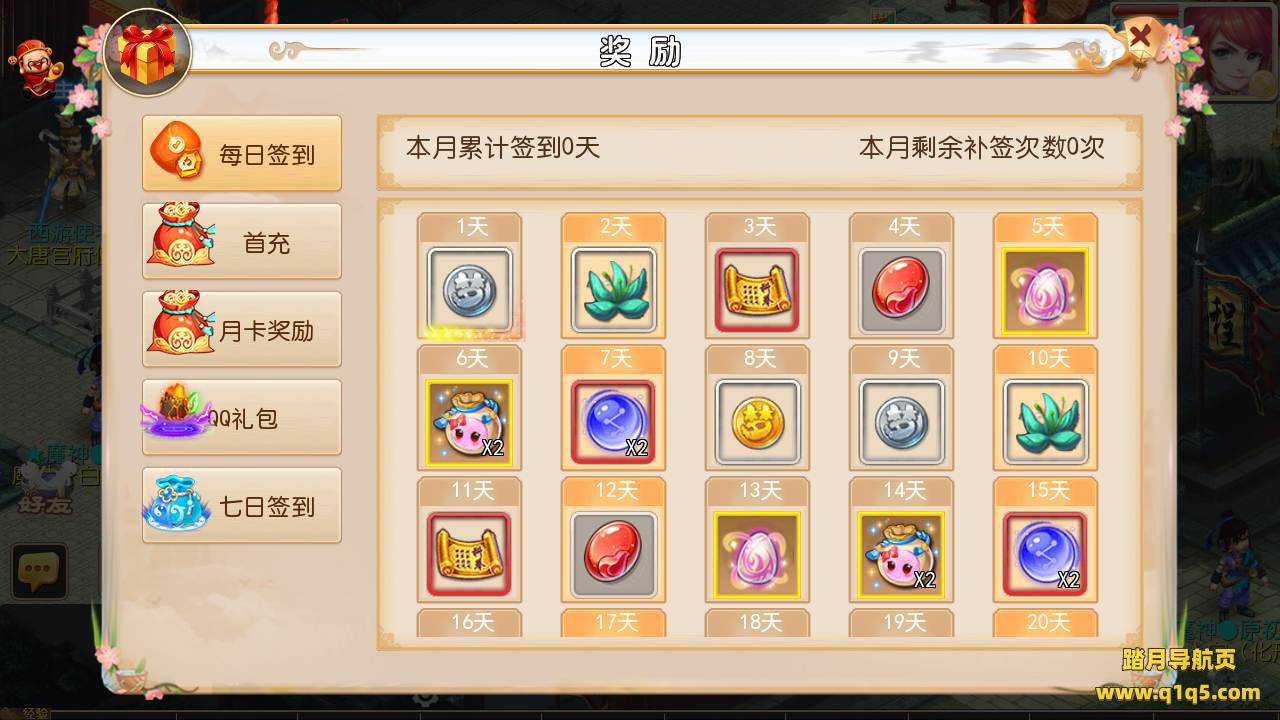Viewport: 1280px width, 720px height.
Task: Open the 月卡奖励 monthly card tab
Action: 242,329
